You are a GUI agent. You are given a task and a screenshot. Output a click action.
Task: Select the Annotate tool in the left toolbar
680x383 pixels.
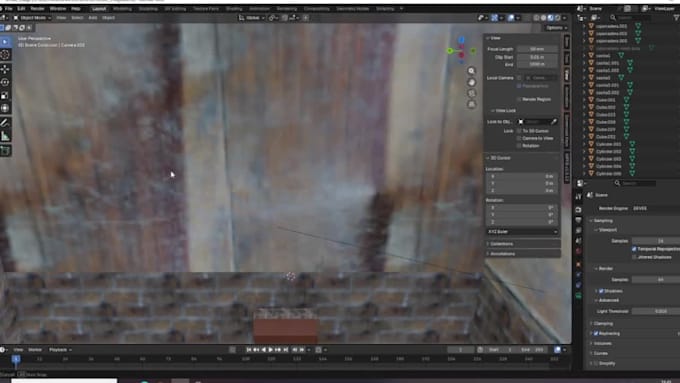(x=5, y=123)
